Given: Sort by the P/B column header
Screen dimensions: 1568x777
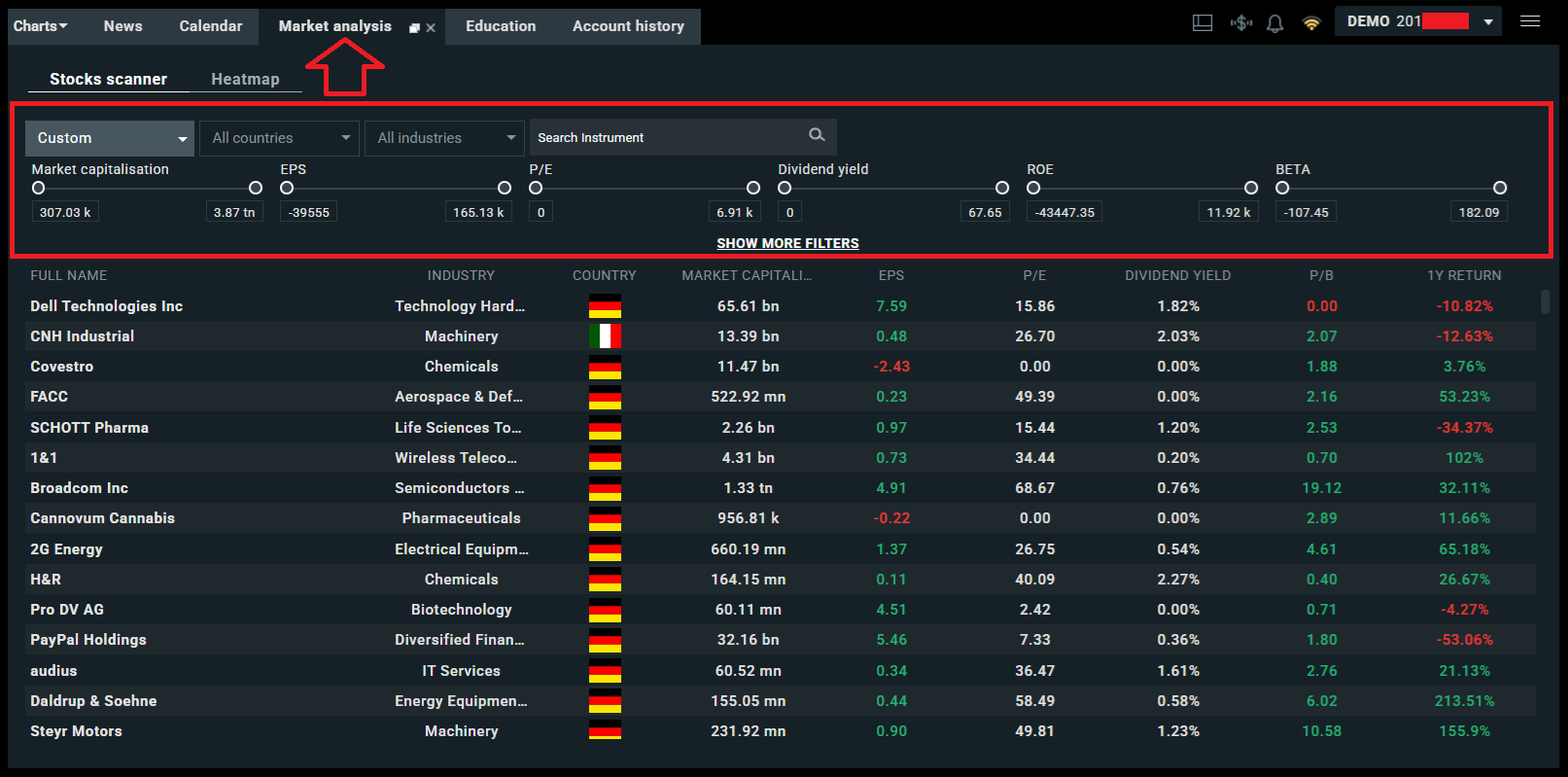Looking at the screenshot, I should pyautogui.click(x=1321, y=275).
